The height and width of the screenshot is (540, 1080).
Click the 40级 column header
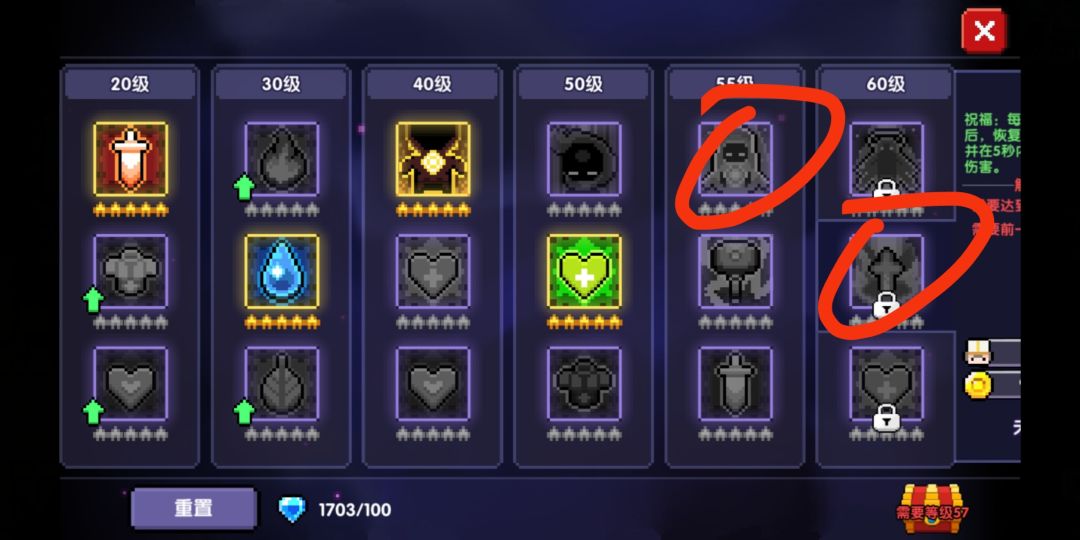[433, 84]
